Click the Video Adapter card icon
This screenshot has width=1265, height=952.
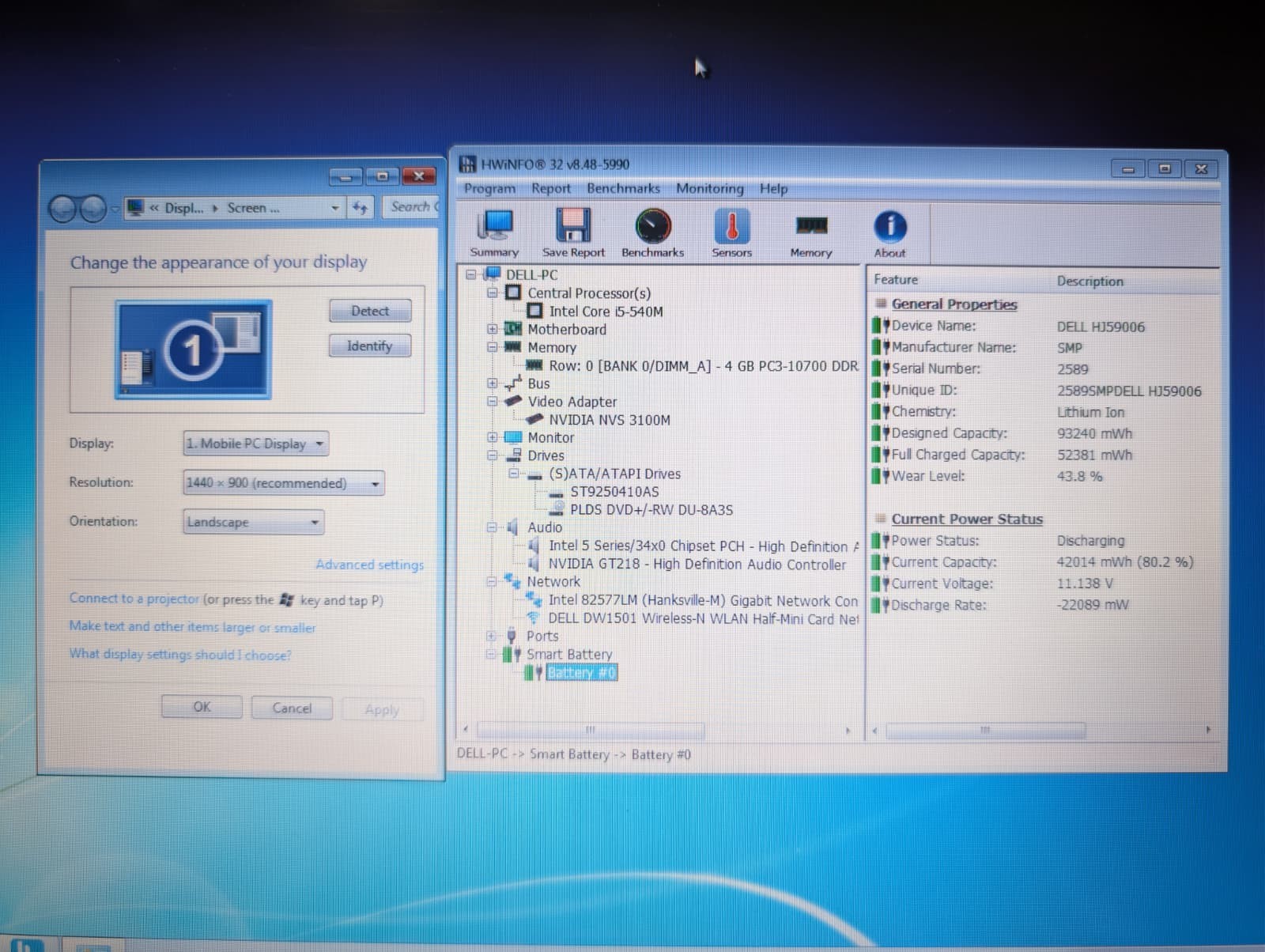coord(514,401)
